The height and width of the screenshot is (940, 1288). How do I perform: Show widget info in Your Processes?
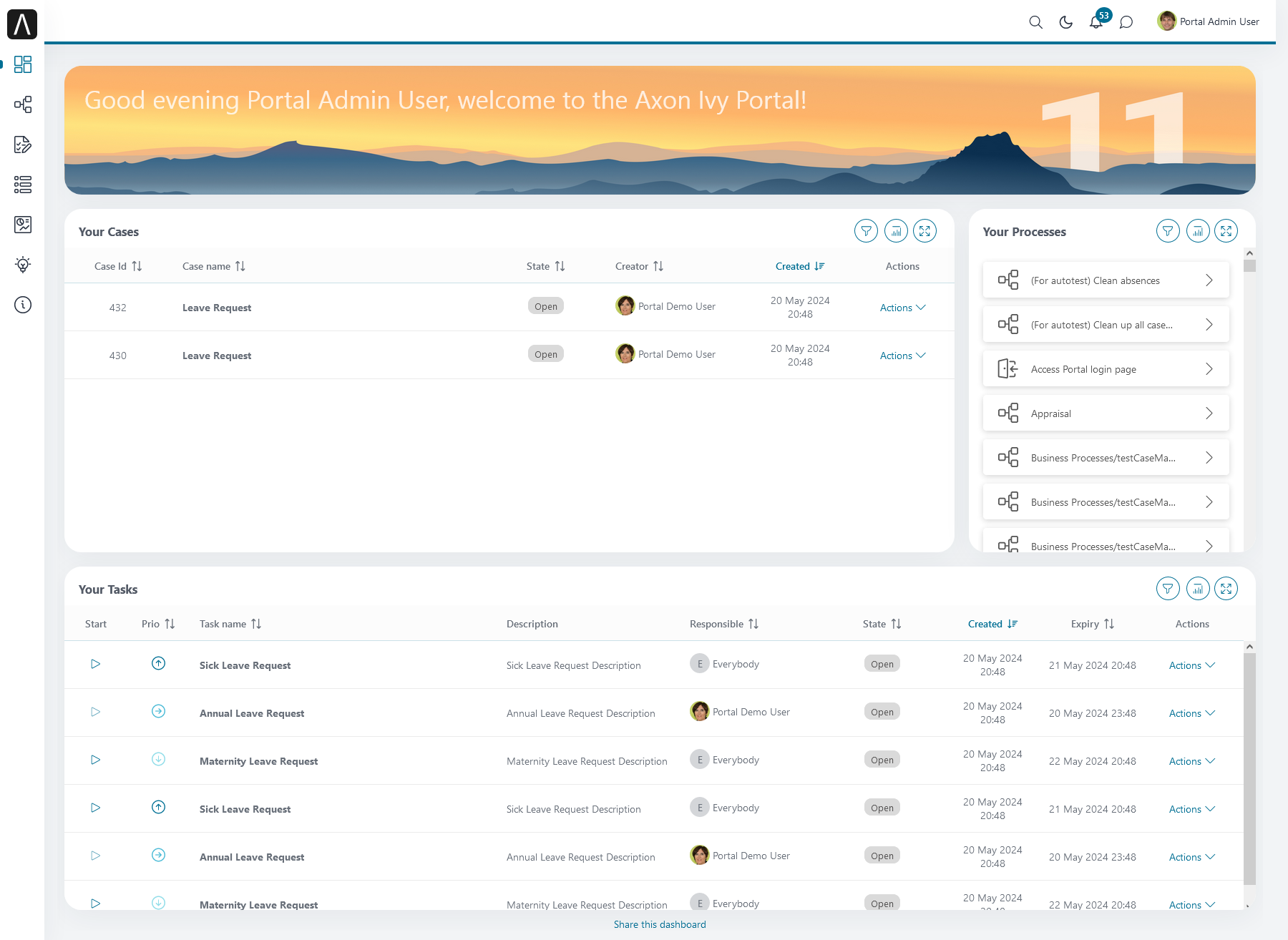1198,231
